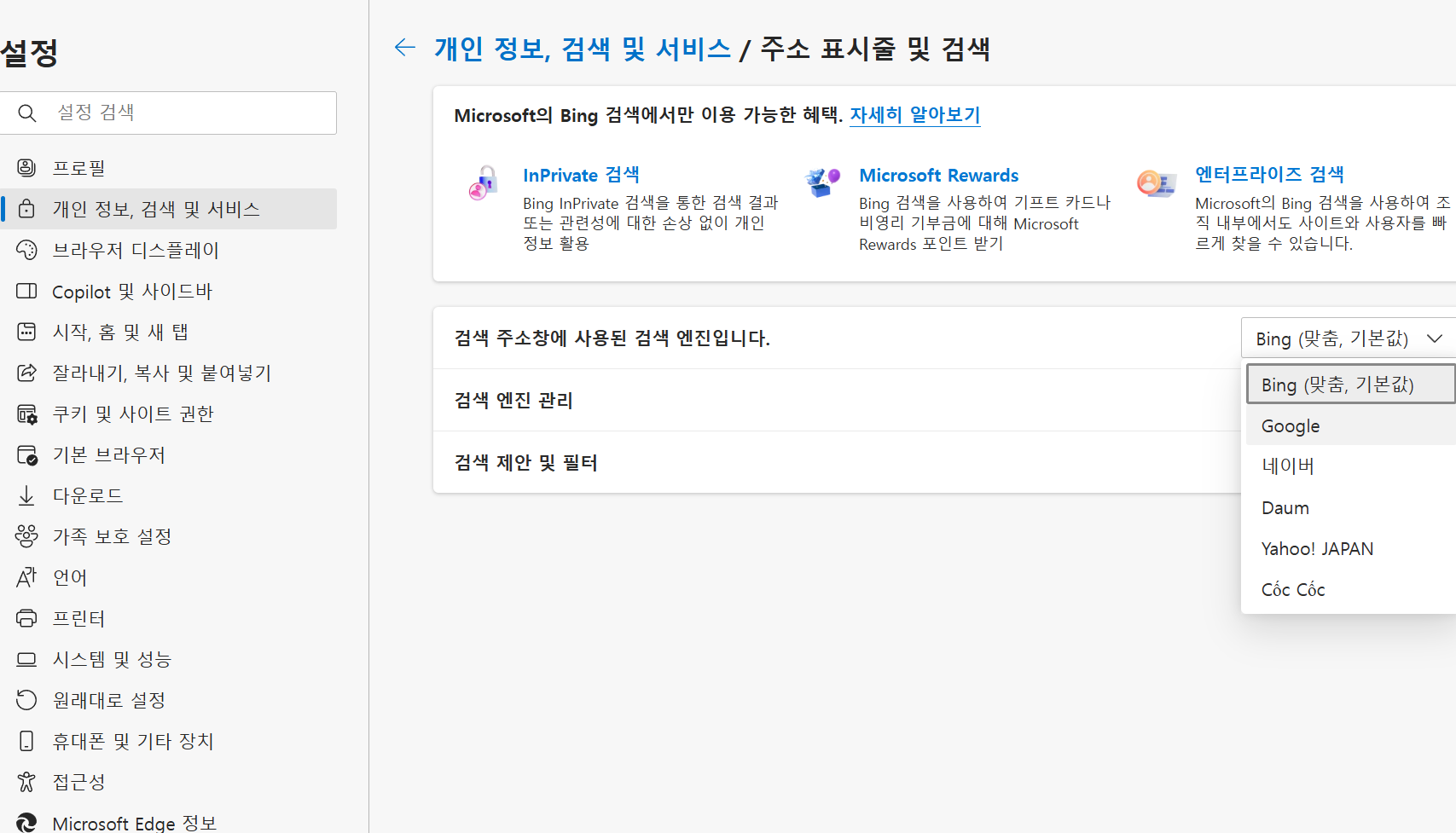Click the lock icon beside 개인 정보, 검색 및 서비스
The image size is (1456, 833).
[x=26, y=209]
